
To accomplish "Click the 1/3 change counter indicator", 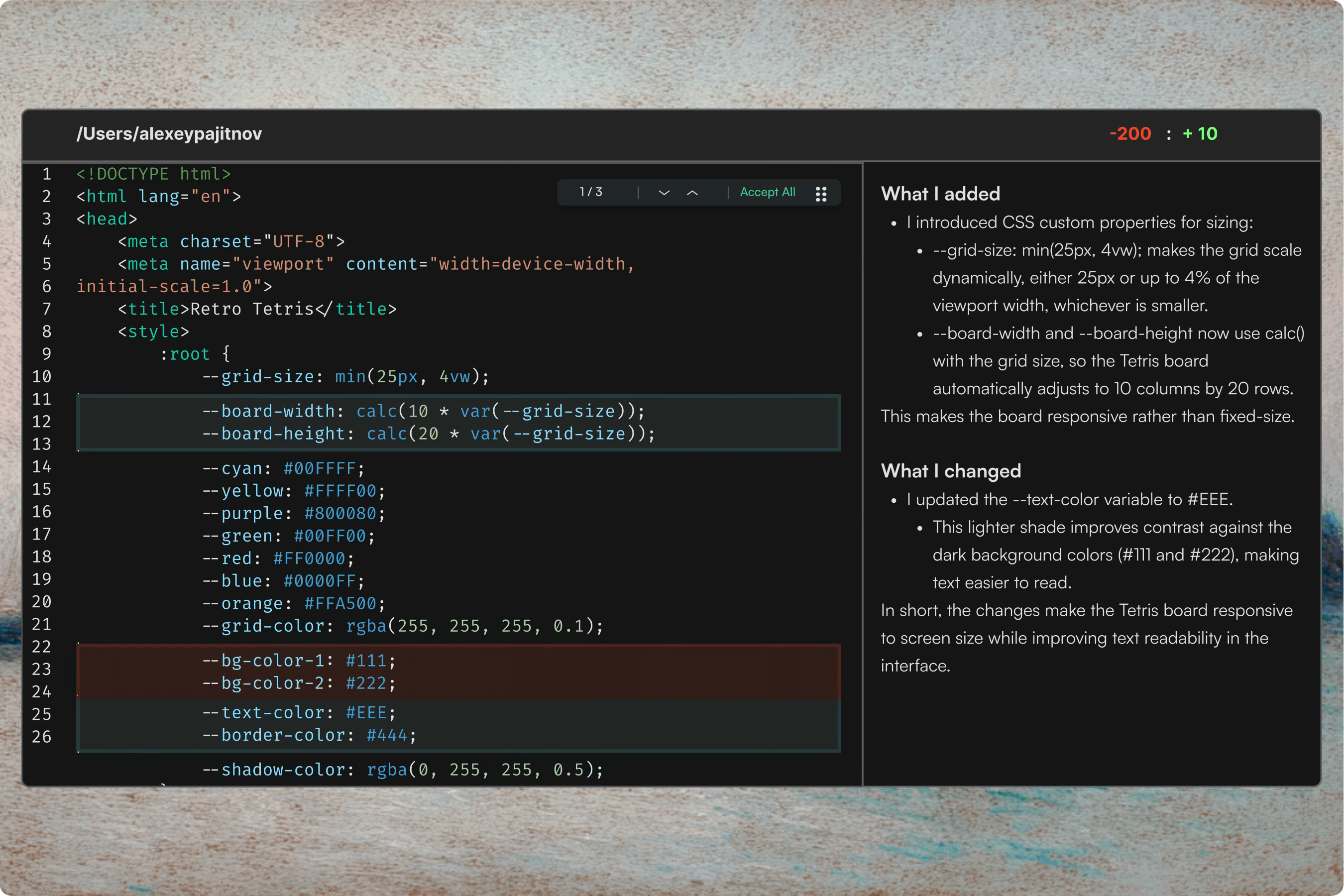I will [591, 192].
